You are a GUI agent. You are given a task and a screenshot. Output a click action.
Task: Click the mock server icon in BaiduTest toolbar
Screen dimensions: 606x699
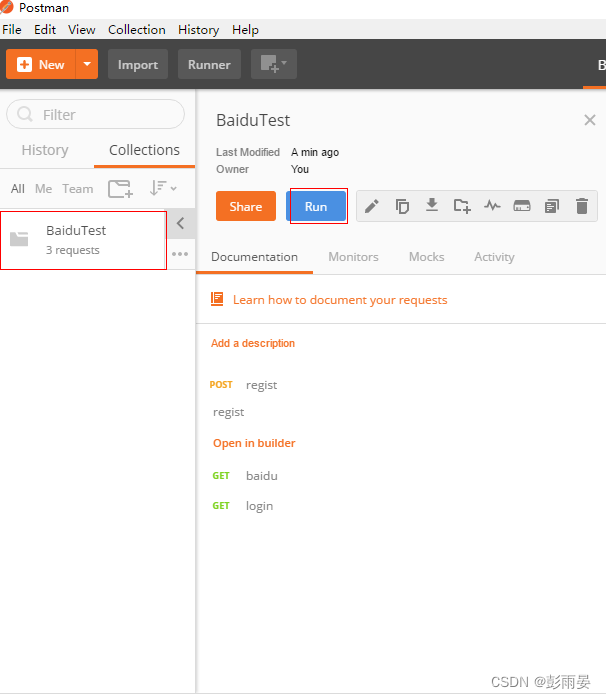click(x=522, y=206)
